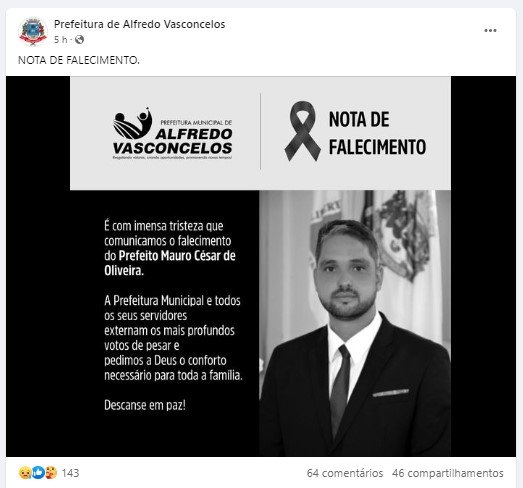The width and height of the screenshot is (523, 488).
Task: Click the "5 h" post timestamp
Action: (x=60, y=40)
